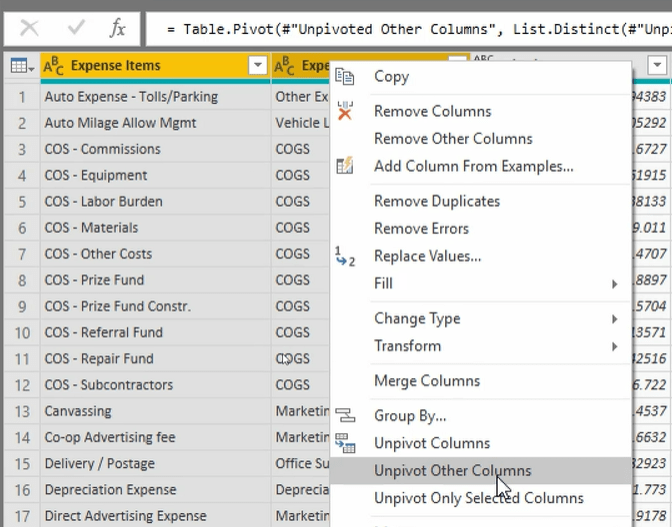Click COGS cell in COS - Commissions row
Image resolution: width=672 pixels, height=527 pixels.
(x=301, y=149)
